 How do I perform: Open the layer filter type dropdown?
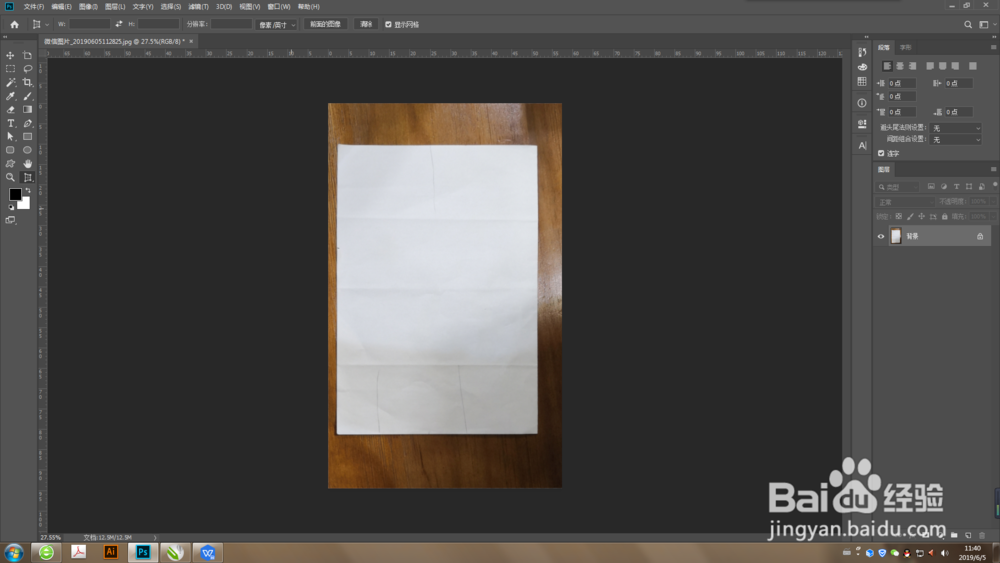click(898, 187)
